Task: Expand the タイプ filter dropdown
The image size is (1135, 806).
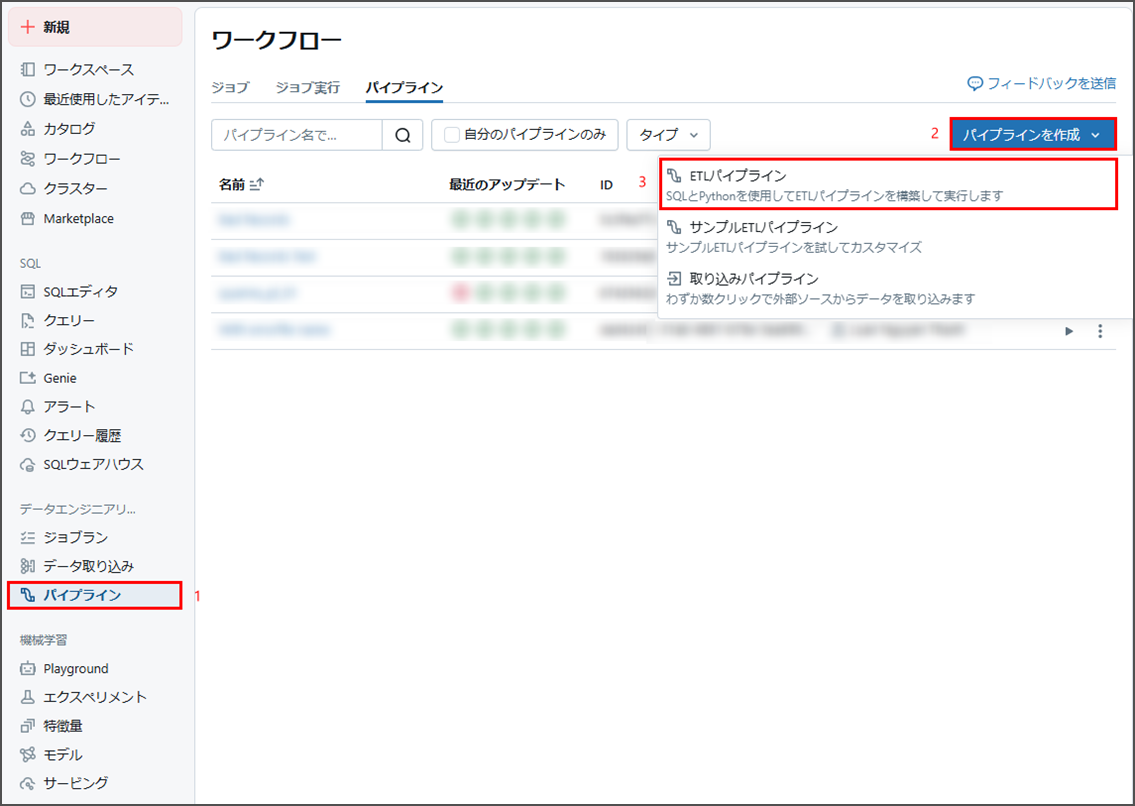Action: [x=668, y=135]
